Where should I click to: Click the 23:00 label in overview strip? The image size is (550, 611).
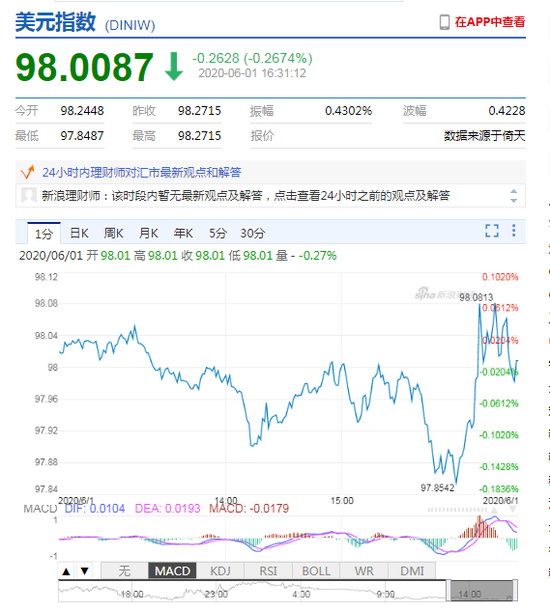(216, 595)
